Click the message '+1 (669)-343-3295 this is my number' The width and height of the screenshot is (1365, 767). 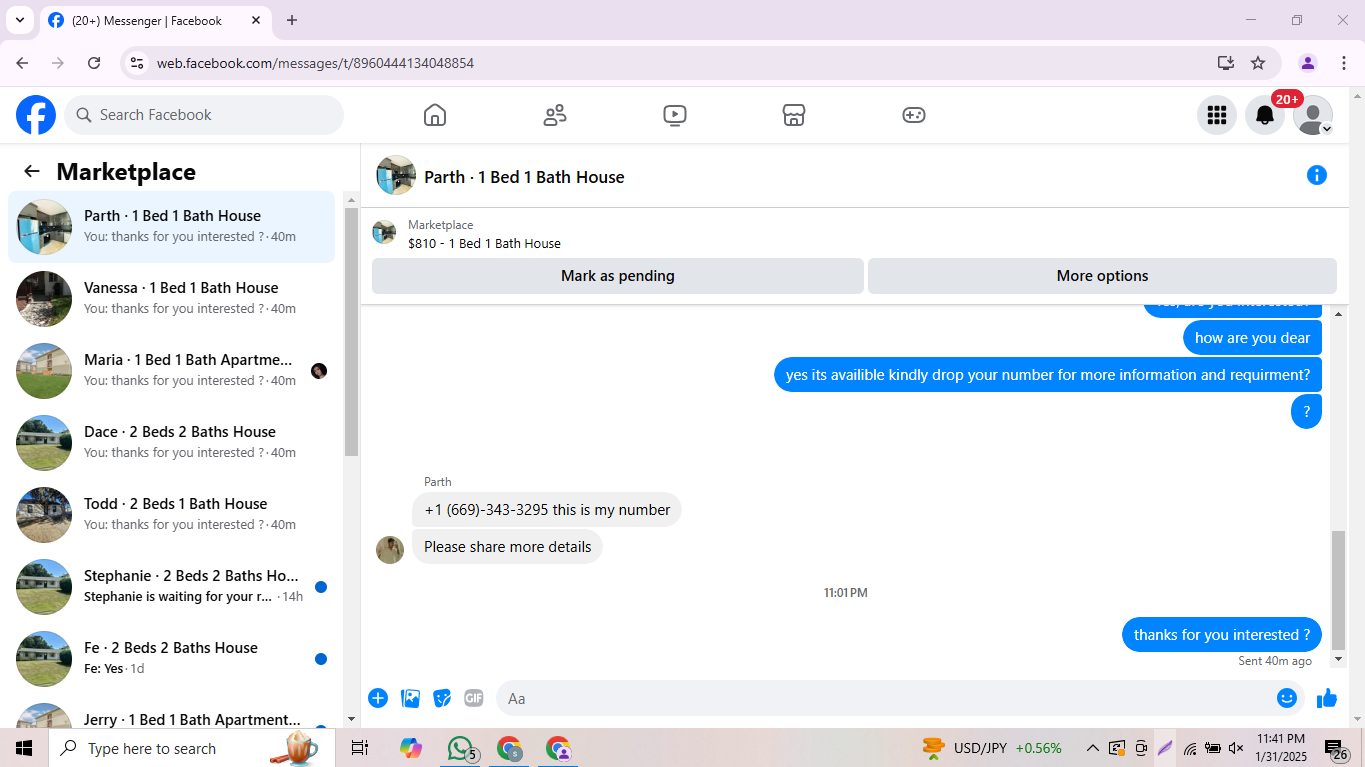(x=547, y=510)
